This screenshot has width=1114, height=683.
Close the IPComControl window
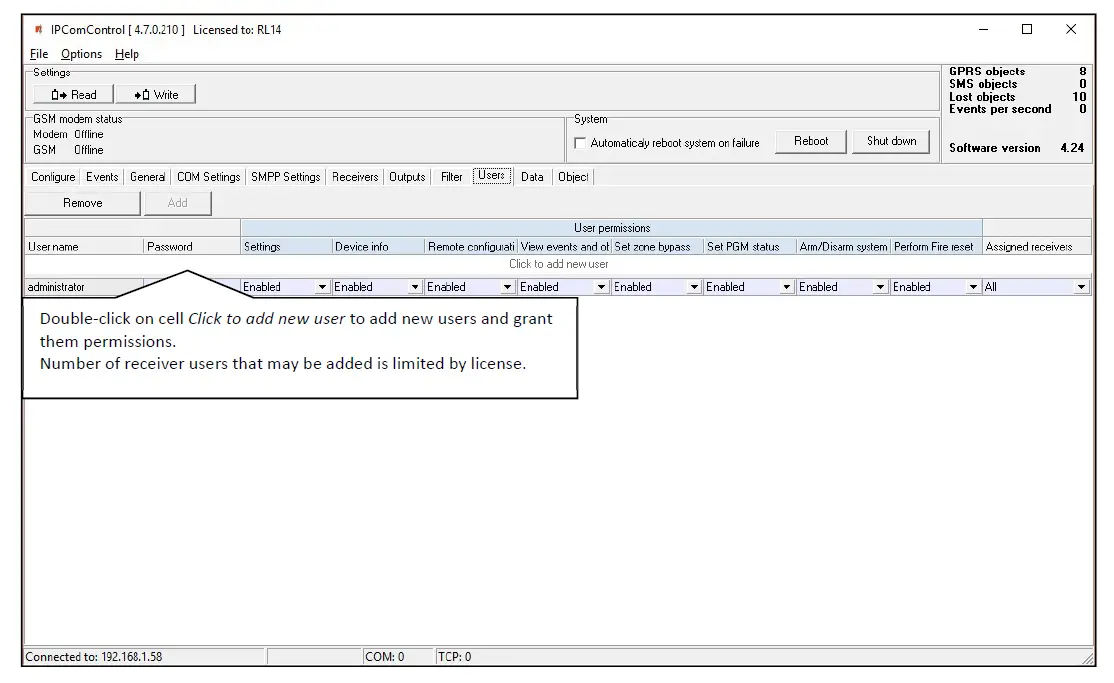coord(1071,29)
